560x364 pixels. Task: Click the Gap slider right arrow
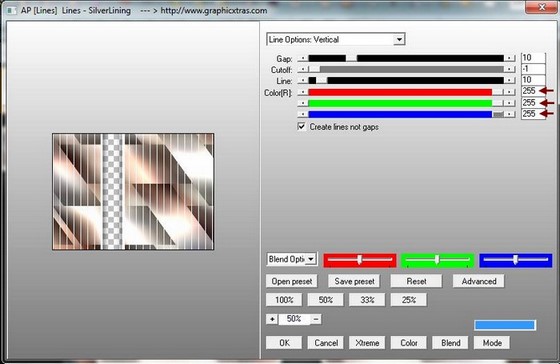(x=510, y=58)
